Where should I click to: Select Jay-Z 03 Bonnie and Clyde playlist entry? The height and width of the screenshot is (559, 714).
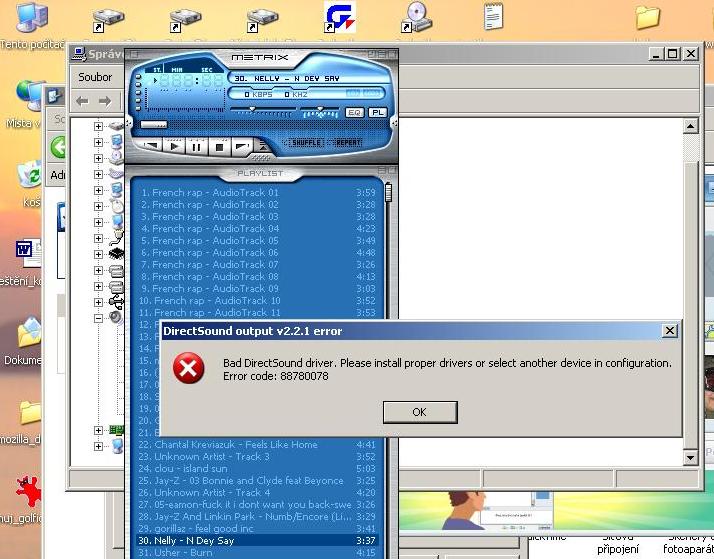[x=258, y=481]
